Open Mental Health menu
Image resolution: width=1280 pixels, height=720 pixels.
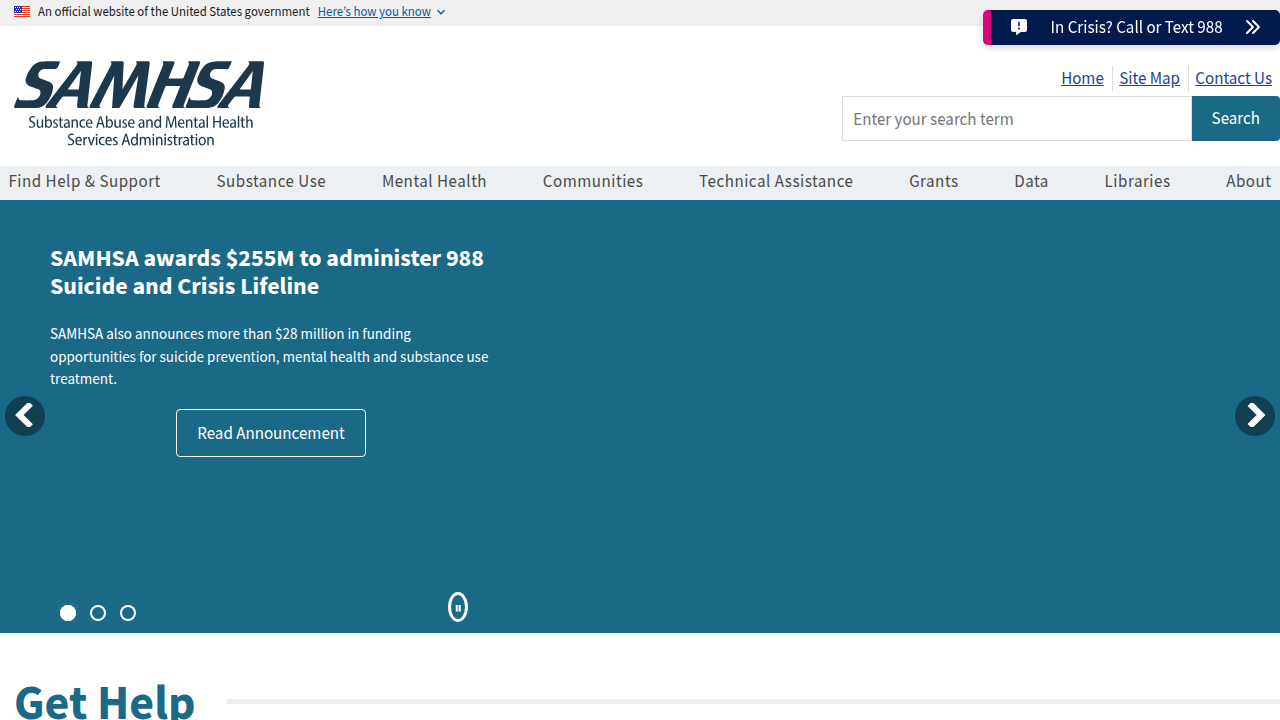tap(434, 181)
